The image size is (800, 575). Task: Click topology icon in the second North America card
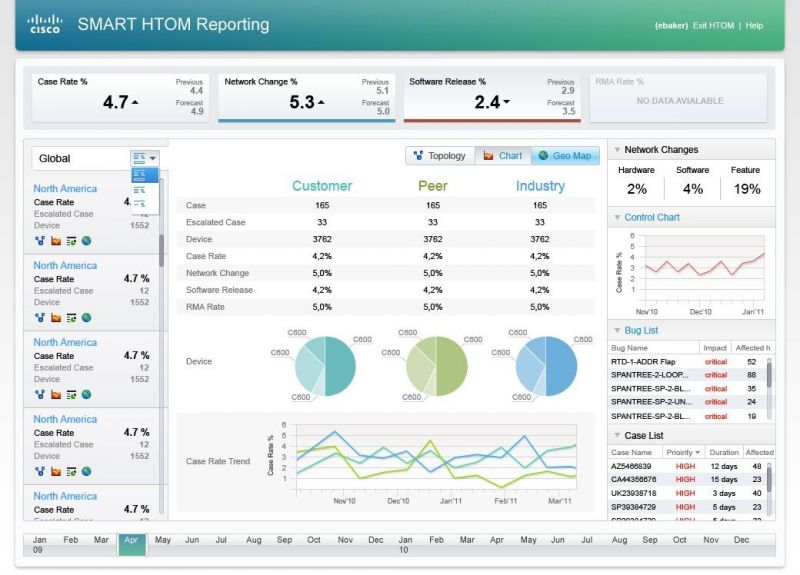(40, 318)
